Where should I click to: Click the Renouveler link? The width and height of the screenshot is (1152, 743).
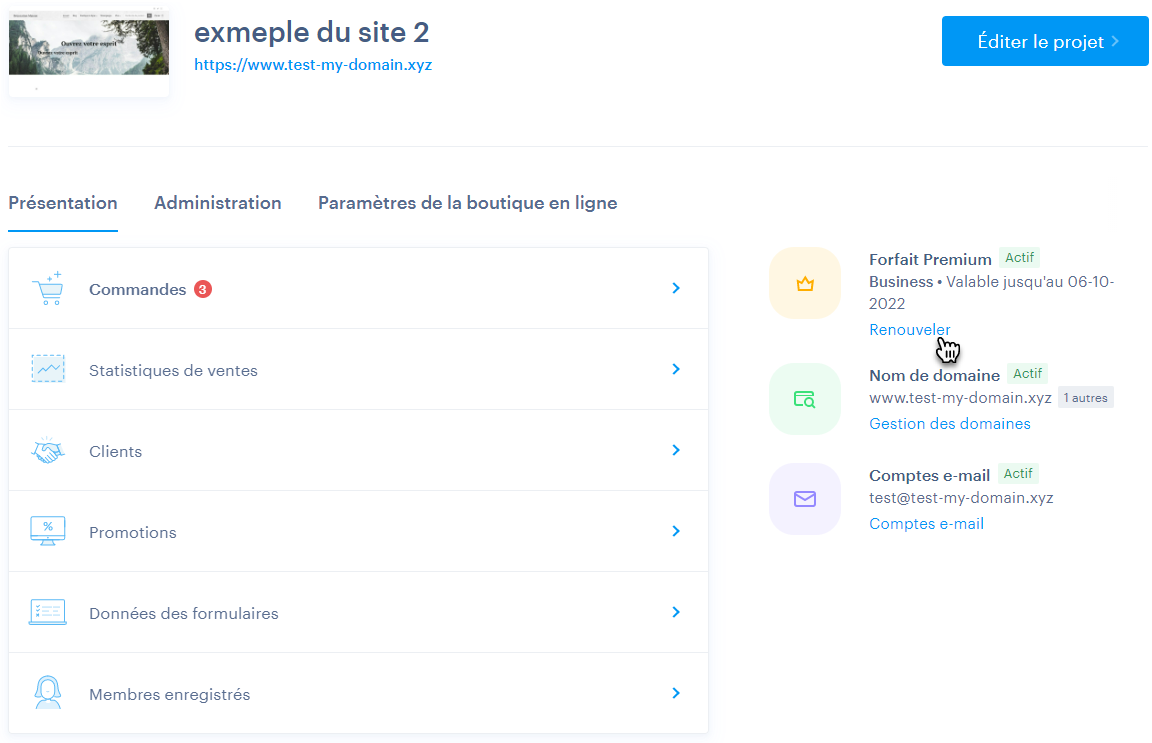click(909, 330)
